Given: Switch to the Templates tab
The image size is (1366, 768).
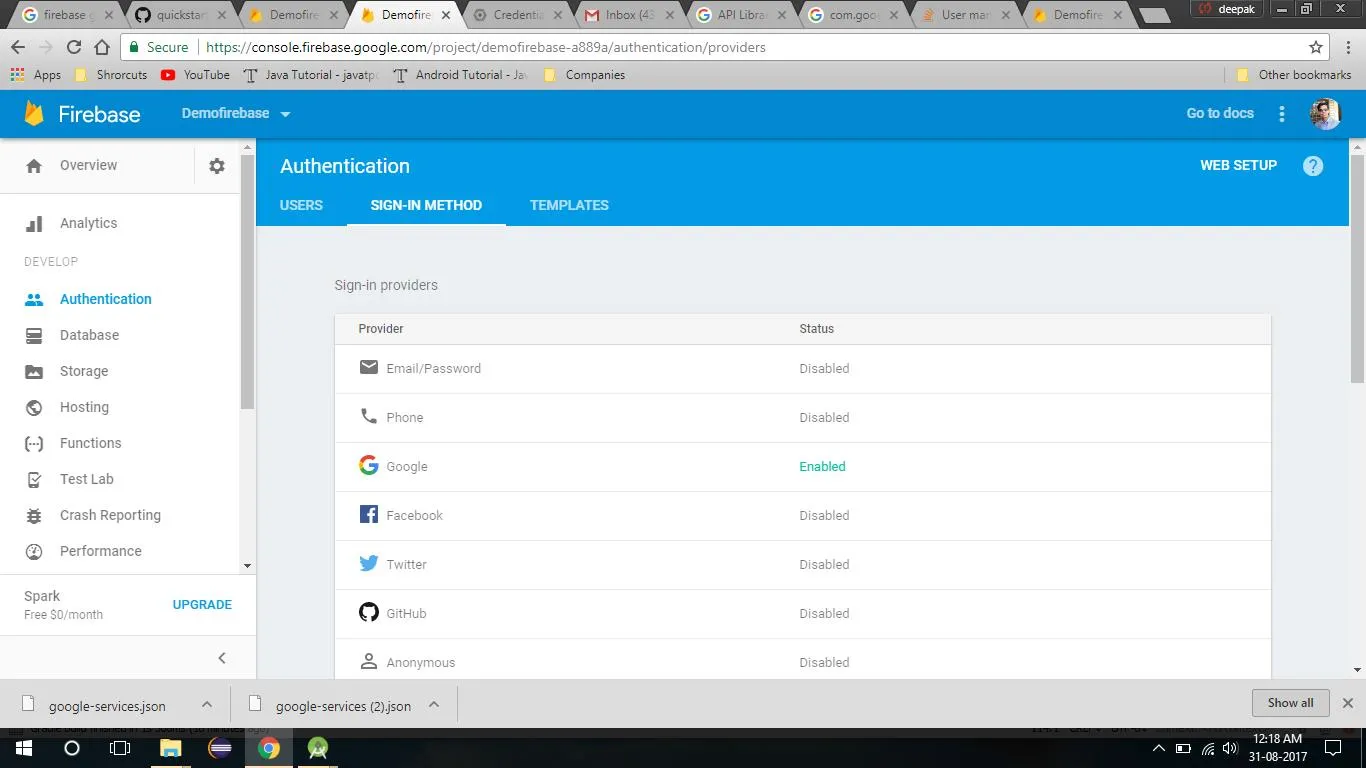Looking at the screenshot, I should 569,205.
